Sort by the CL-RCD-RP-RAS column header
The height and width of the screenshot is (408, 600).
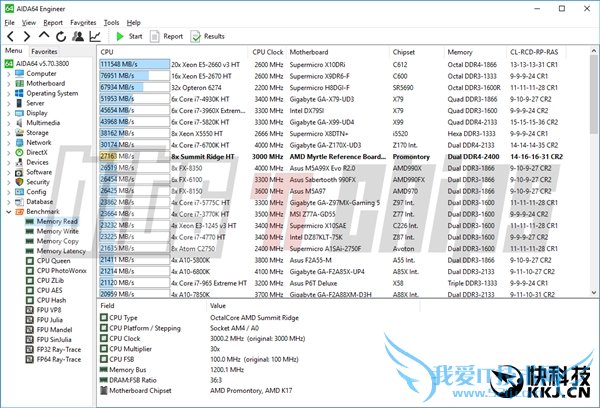click(536, 52)
